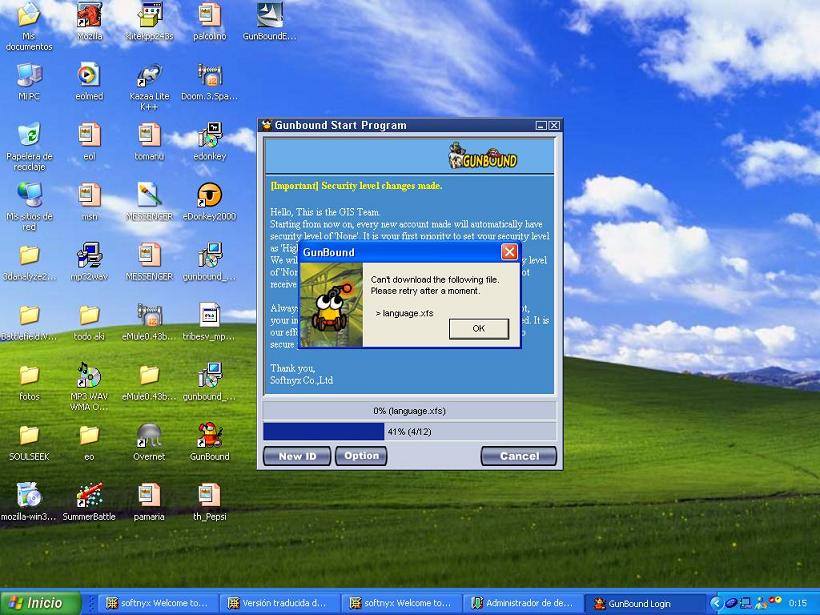The width and height of the screenshot is (820, 615).
Task: Select the Kazaa Lite K++ icon
Action: tap(149, 87)
